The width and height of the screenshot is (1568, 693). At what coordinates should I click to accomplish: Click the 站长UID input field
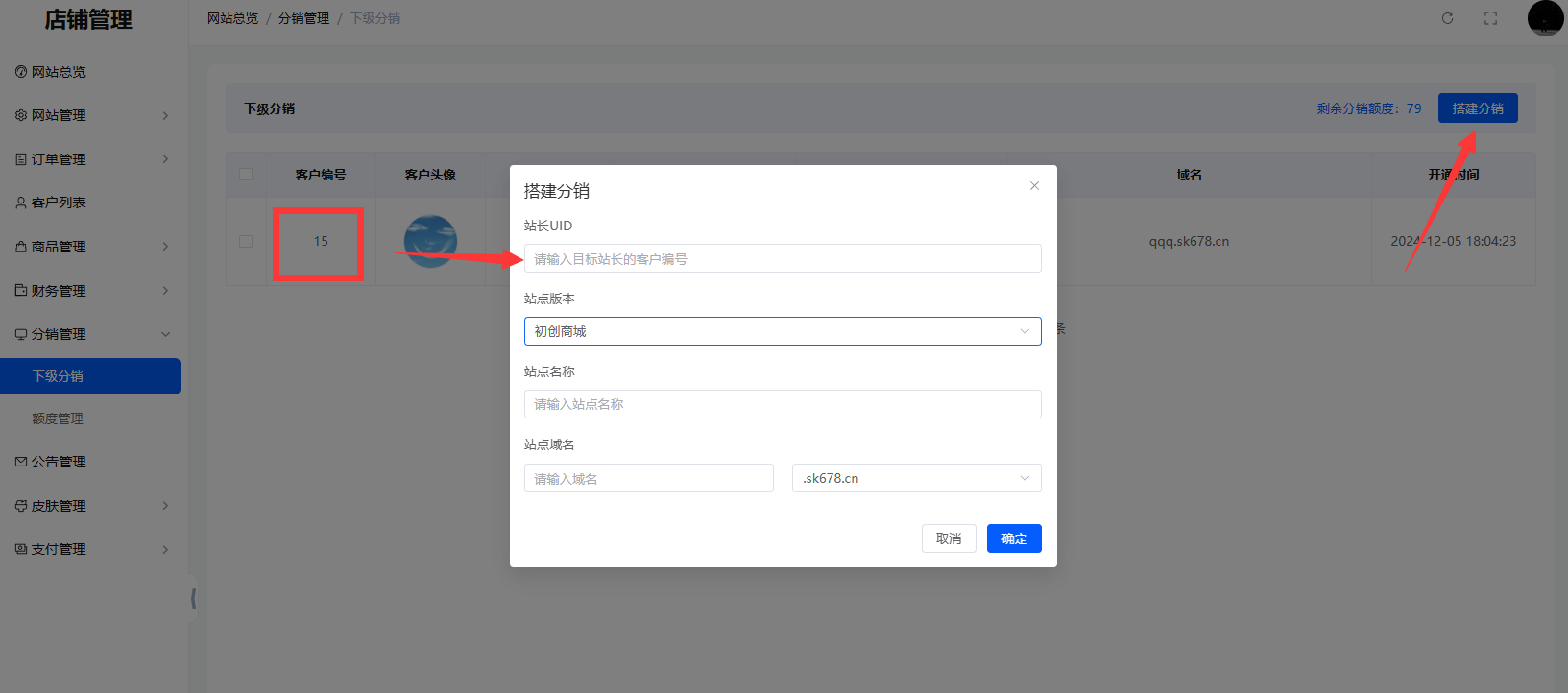coord(782,258)
